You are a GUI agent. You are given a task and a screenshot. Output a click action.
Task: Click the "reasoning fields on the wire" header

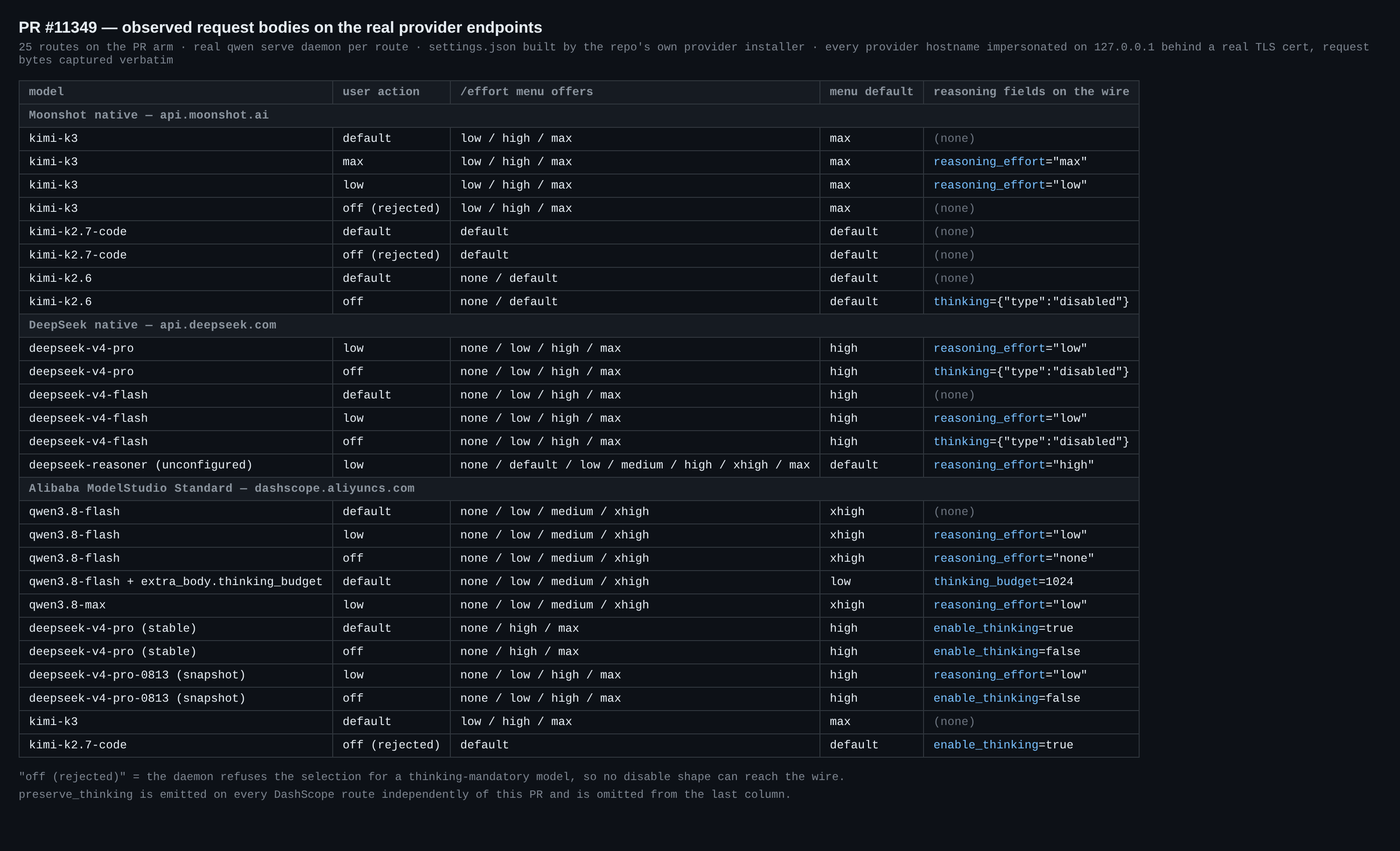(x=1031, y=92)
